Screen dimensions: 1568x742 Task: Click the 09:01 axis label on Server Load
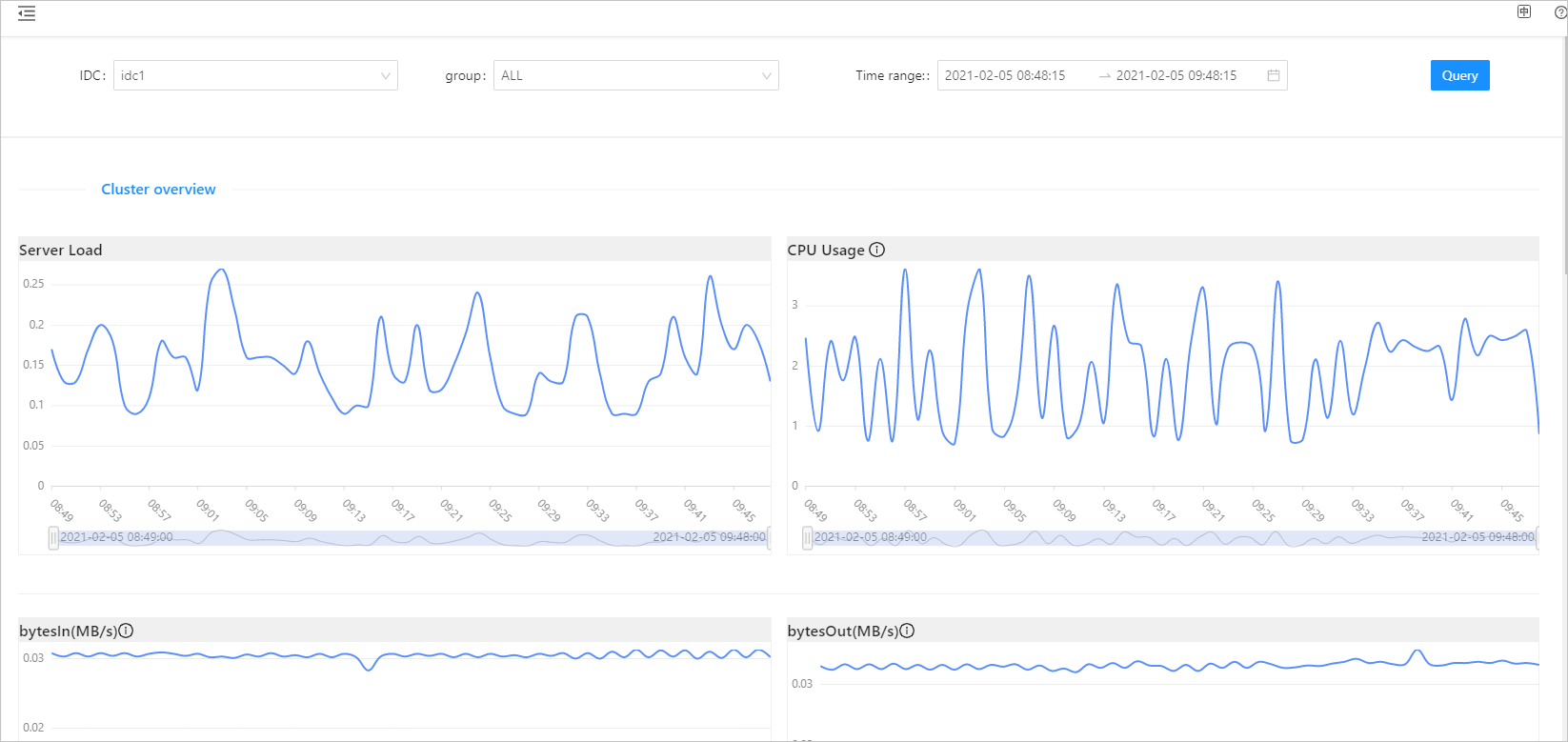pyautogui.click(x=208, y=510)
